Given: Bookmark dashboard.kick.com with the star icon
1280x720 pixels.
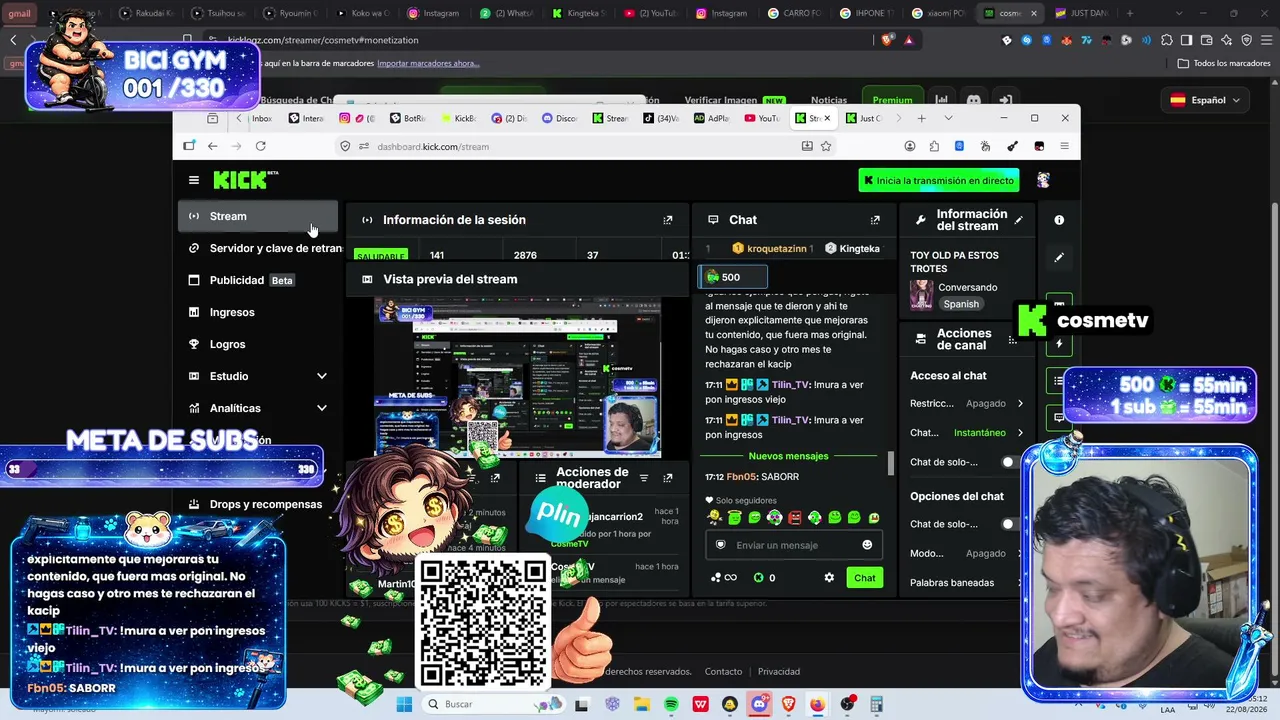Looking at the screenshot, I should point(826,146).
